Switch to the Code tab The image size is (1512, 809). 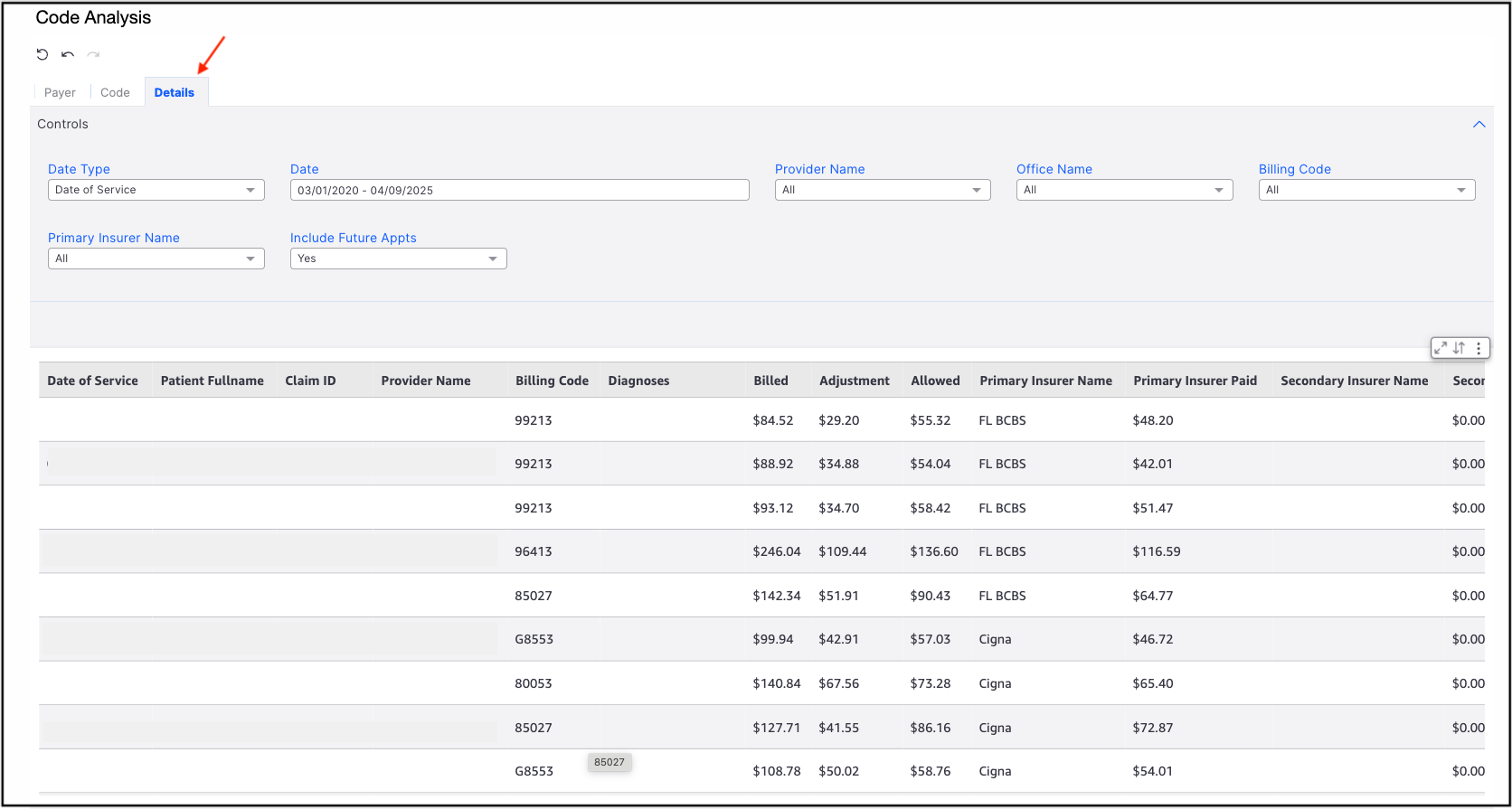point(115,92)
